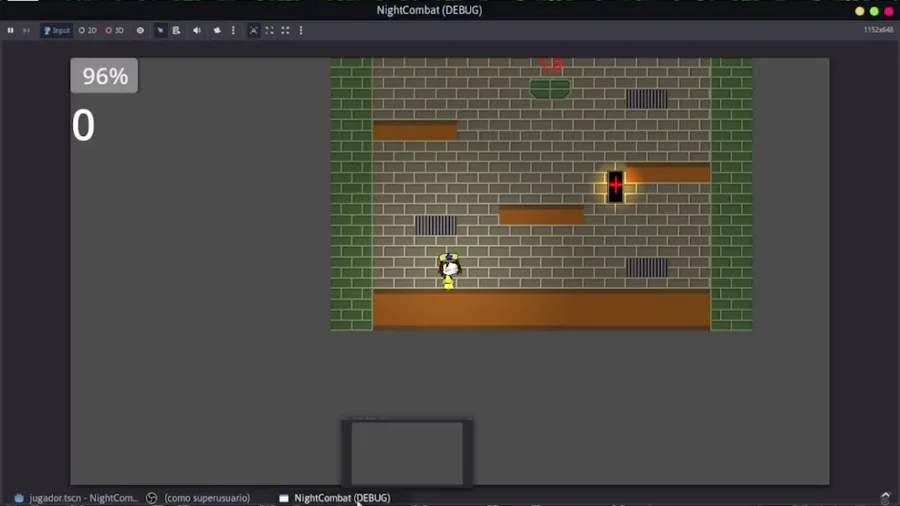This screenshot has height=506, width=900.
Task: Click the taskbar window preview thumbnail
Action: (407, 453)
